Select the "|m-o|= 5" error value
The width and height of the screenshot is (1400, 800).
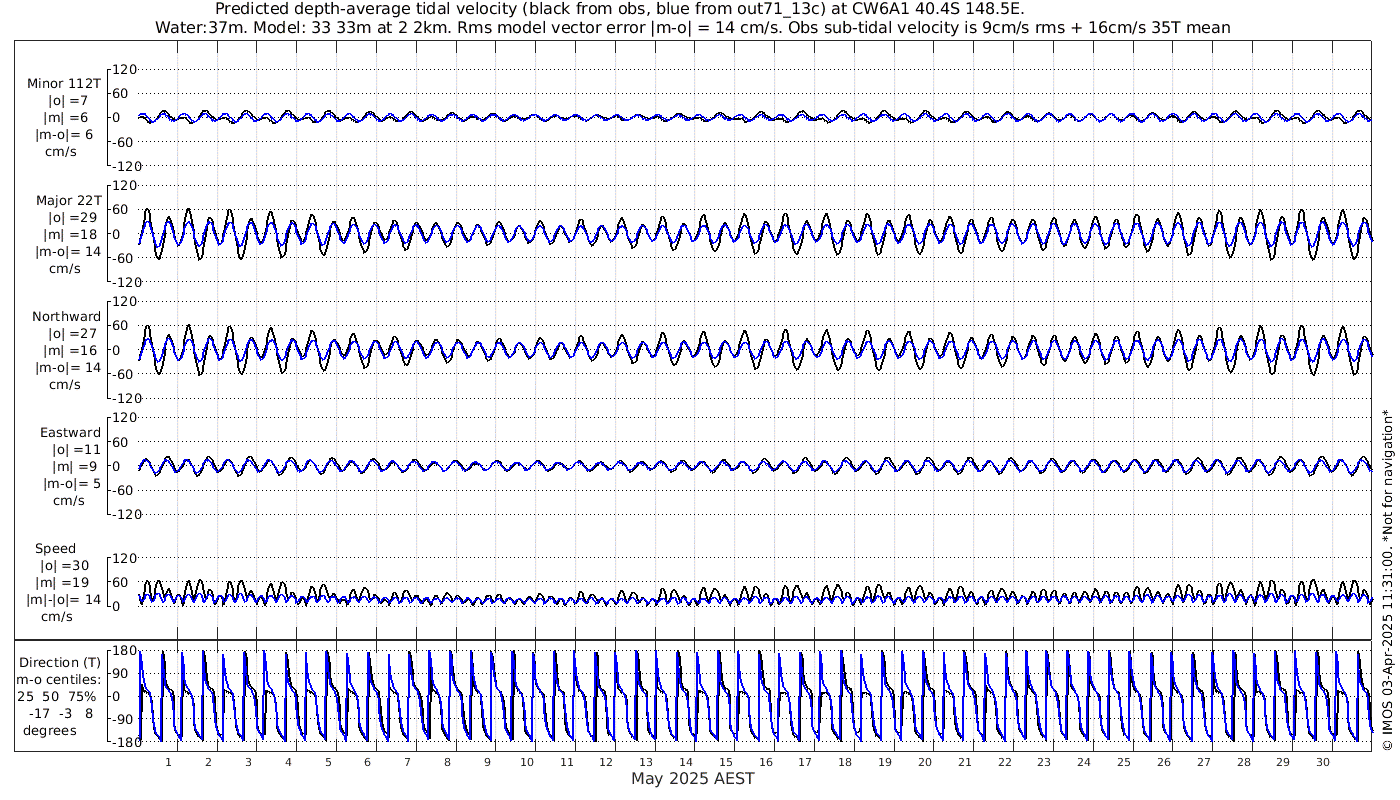tap(70, 483)
